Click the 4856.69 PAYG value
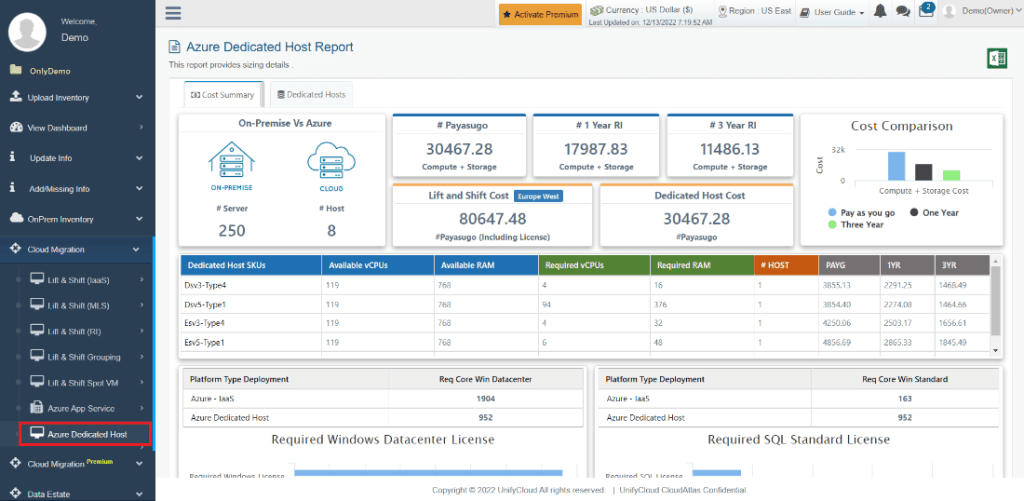This screenshot has height=501, width=1024. point(839,342)
